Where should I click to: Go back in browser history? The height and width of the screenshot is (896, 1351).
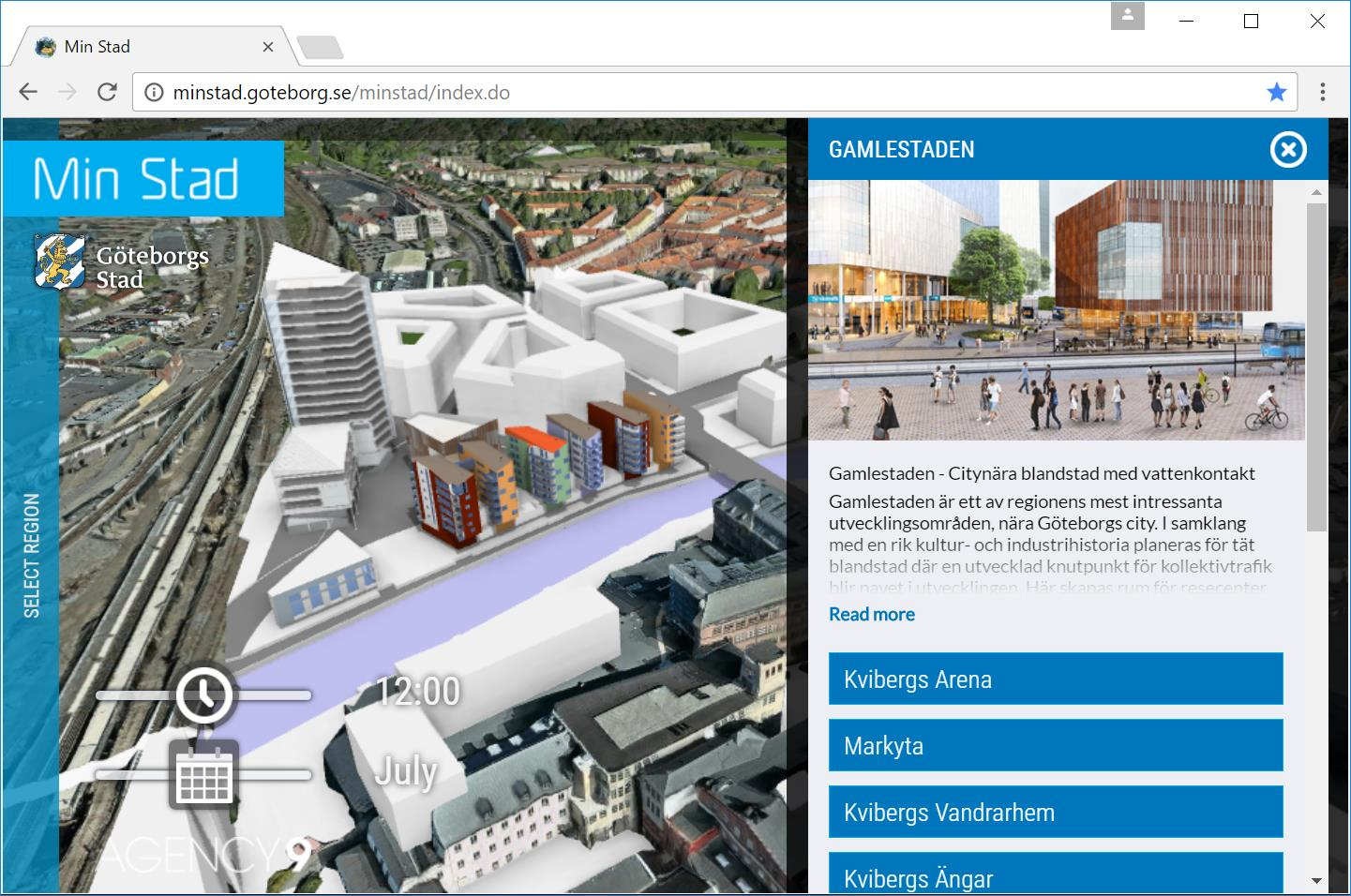28,92
